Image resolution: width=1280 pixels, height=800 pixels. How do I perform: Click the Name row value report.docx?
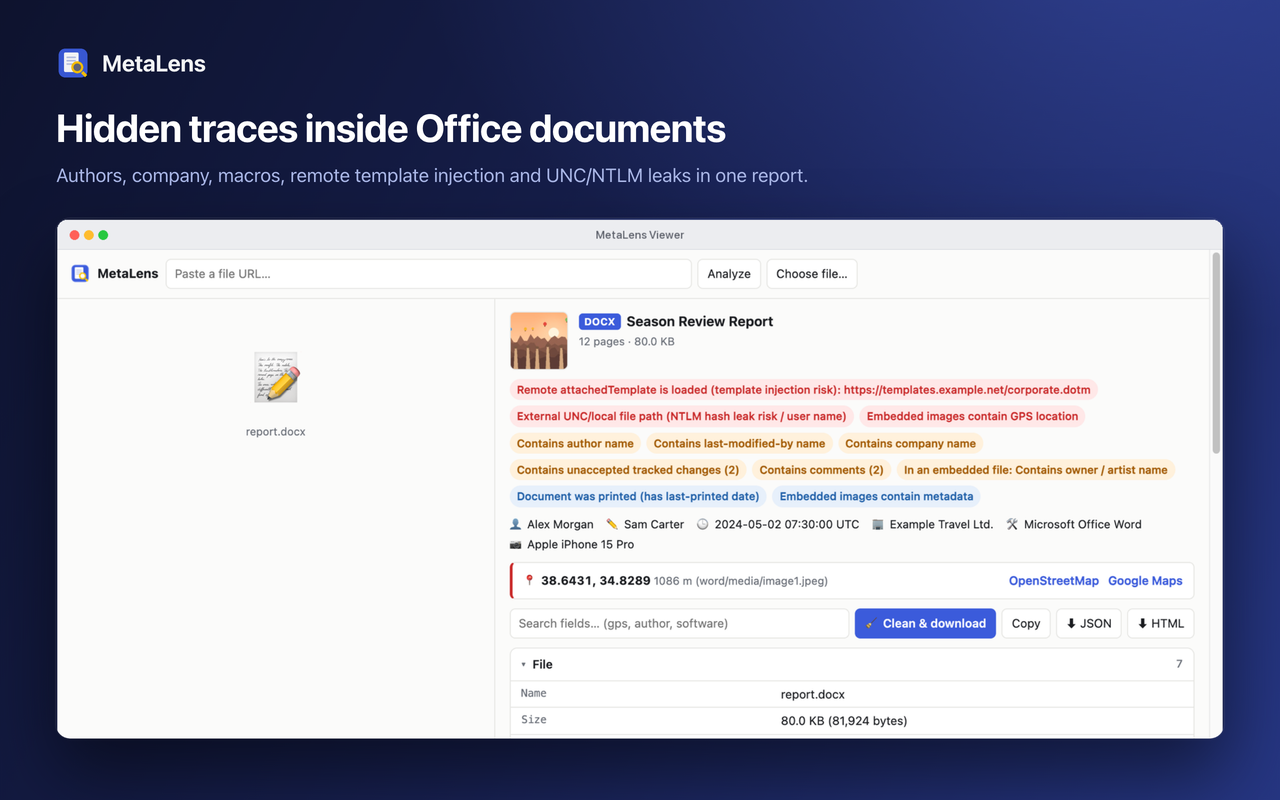click(x=813, y=694)
